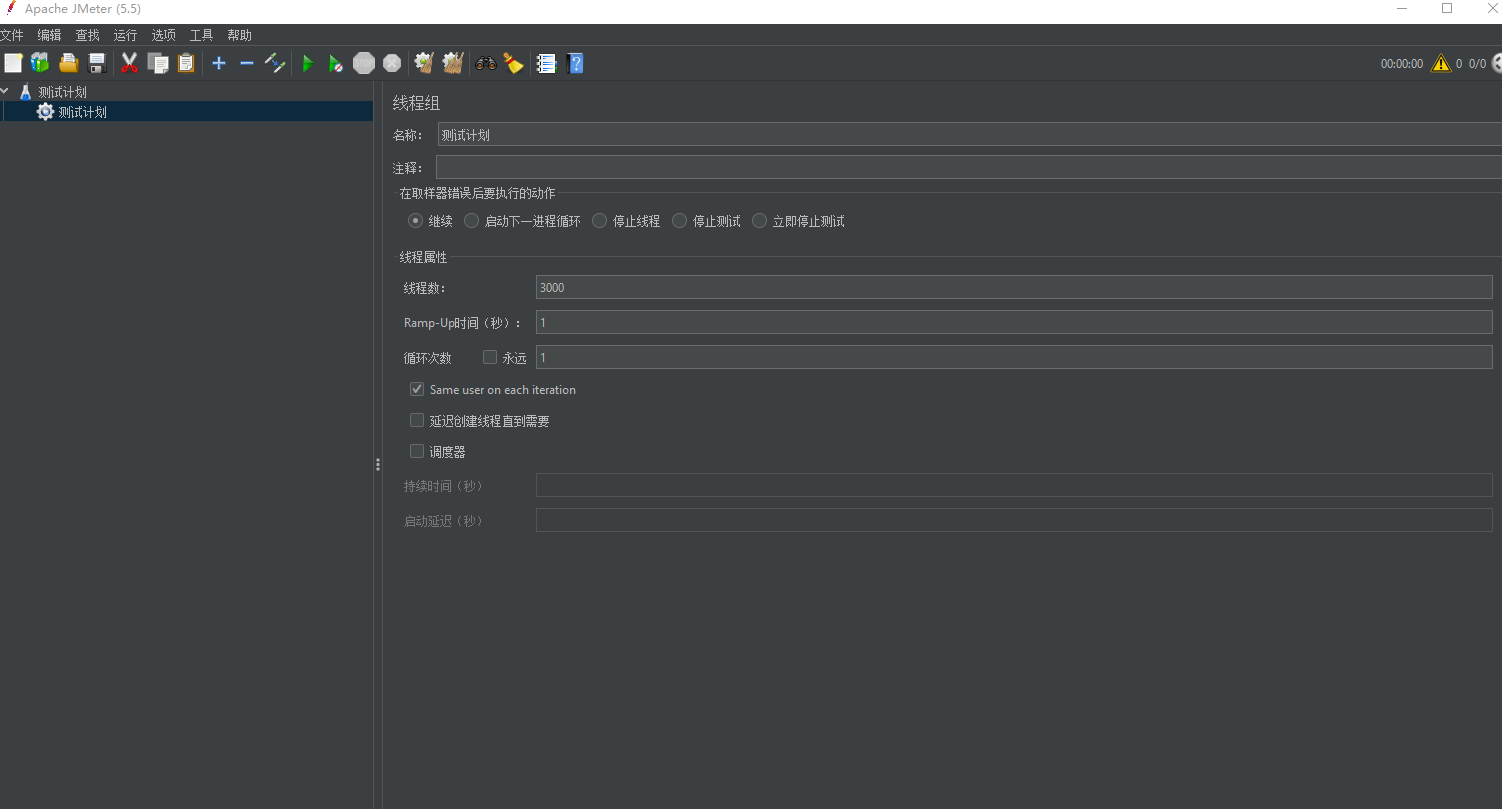1502x809 pixels.
Task: Click the flask icon of root test plan
Action: coord(26,92)
